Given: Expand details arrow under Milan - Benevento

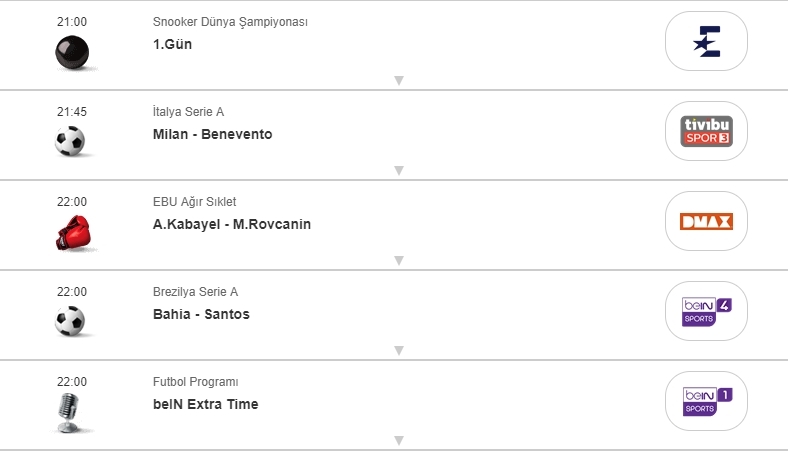Looking at the screenshot, I should click(x=398, y=171).
